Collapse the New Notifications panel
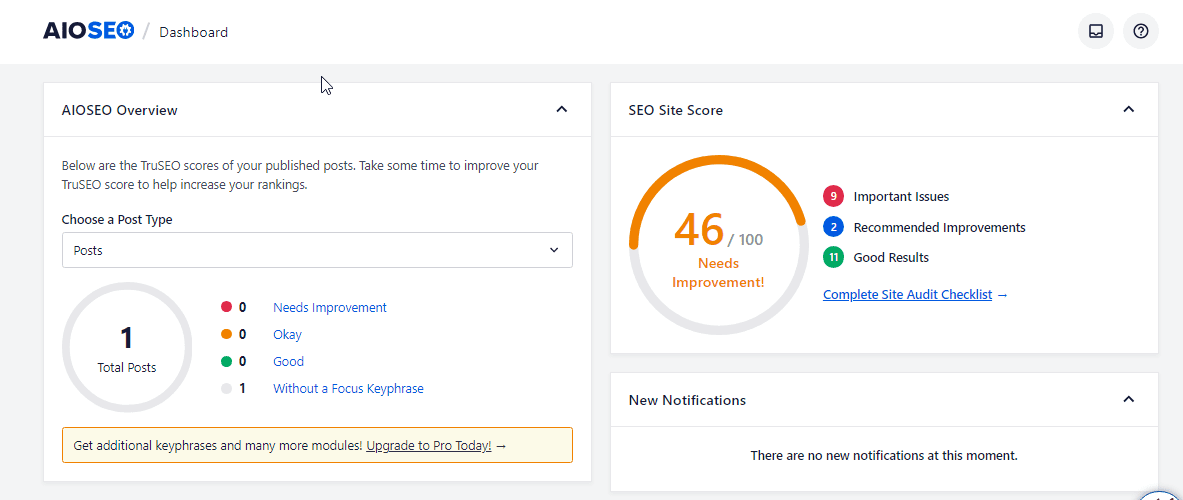1183x500 pixels. [x=1129, y=400]
